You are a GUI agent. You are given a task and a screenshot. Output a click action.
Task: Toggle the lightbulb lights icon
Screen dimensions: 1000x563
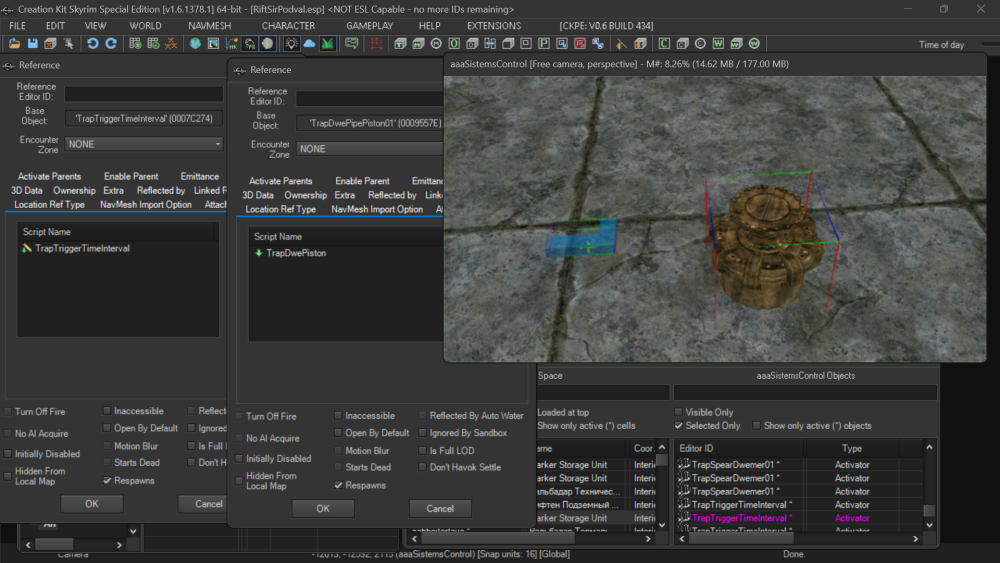(291, 43)
